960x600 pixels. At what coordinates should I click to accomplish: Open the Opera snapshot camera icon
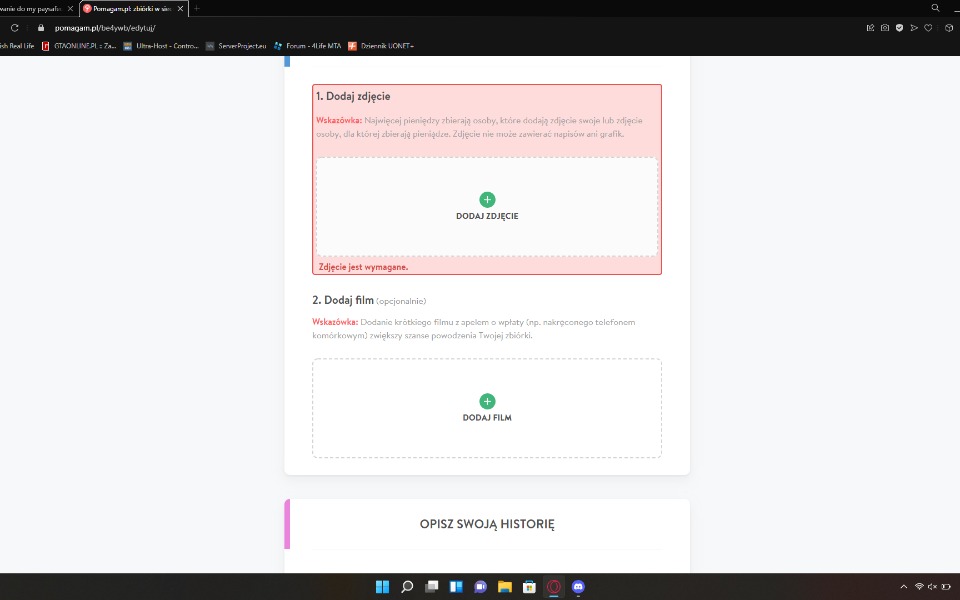click(885, 28)
